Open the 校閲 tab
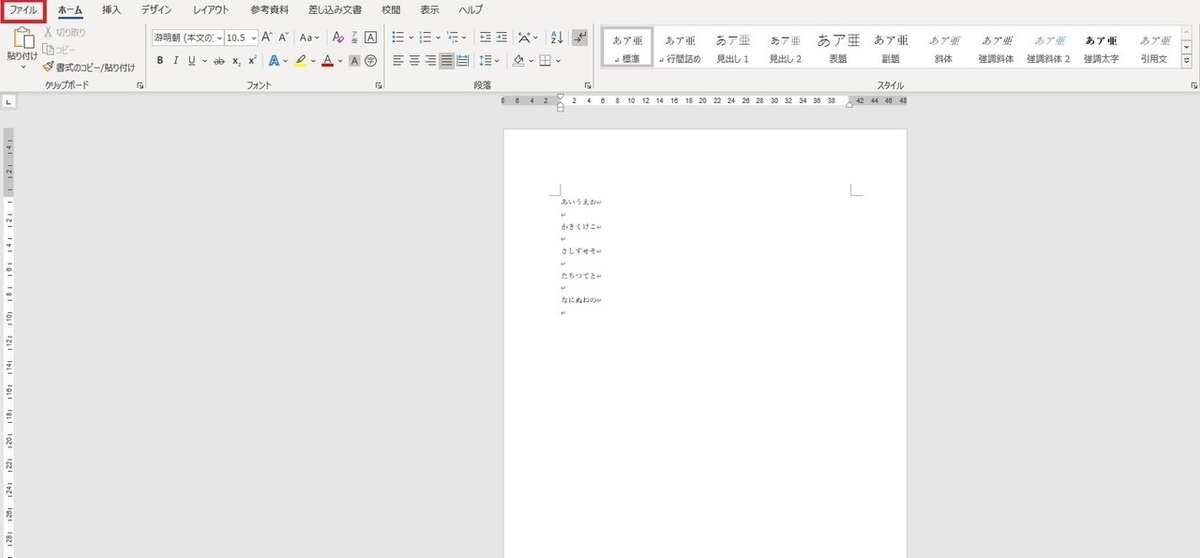The width and height of the screenshot is (1200, 558). click(391, 9)
